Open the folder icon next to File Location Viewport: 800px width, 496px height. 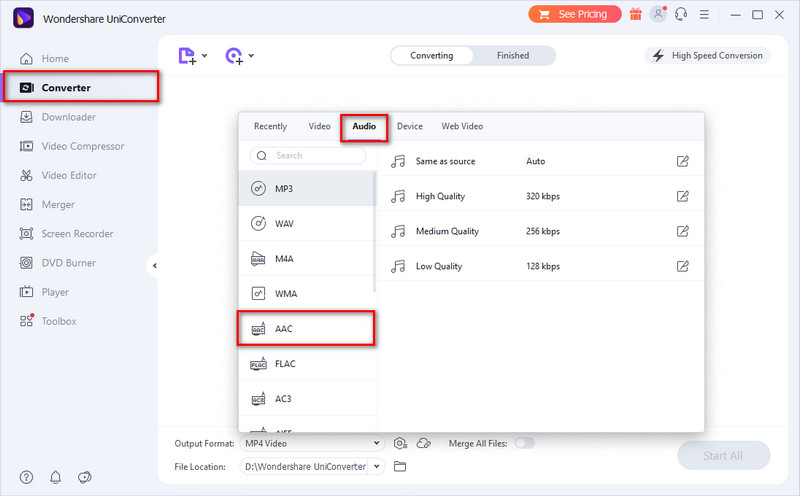pyautogui.click(x=400, y=466)
